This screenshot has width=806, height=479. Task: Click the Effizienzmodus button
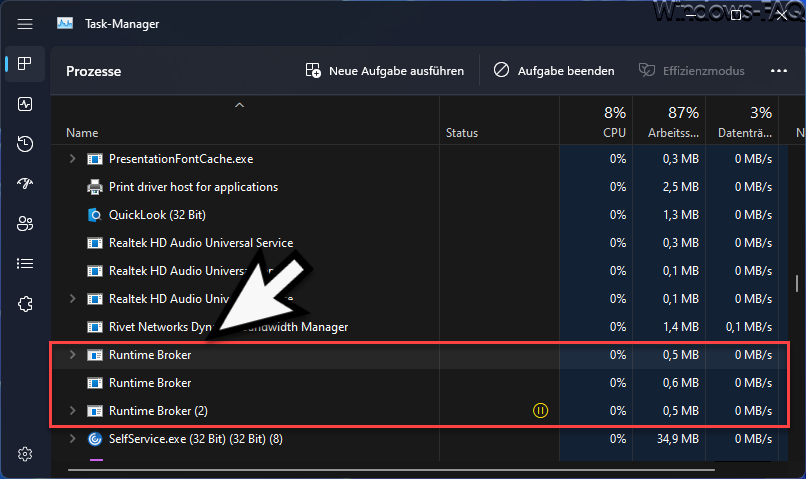[692, 71]
